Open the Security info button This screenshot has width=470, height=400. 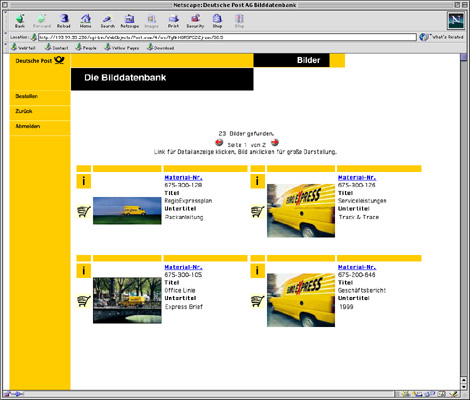pyautogui.click(x=195, y=21)
